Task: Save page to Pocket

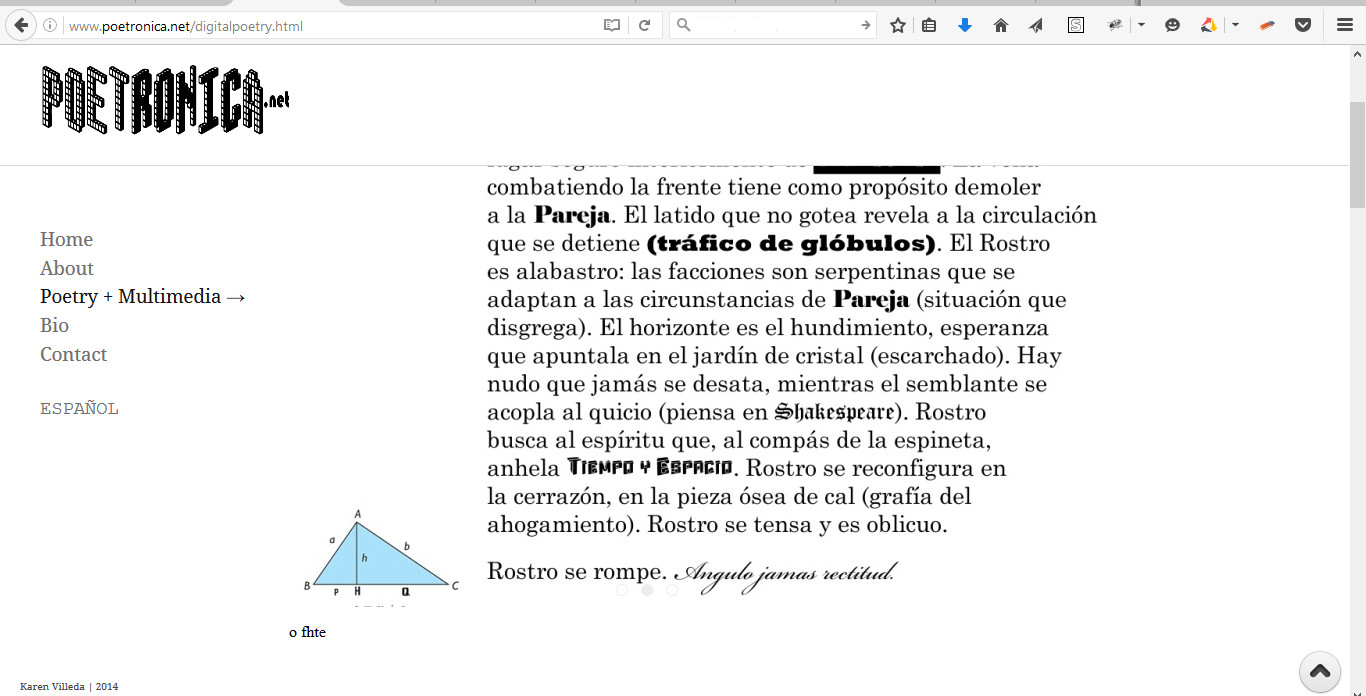Action: point(1303,26)
